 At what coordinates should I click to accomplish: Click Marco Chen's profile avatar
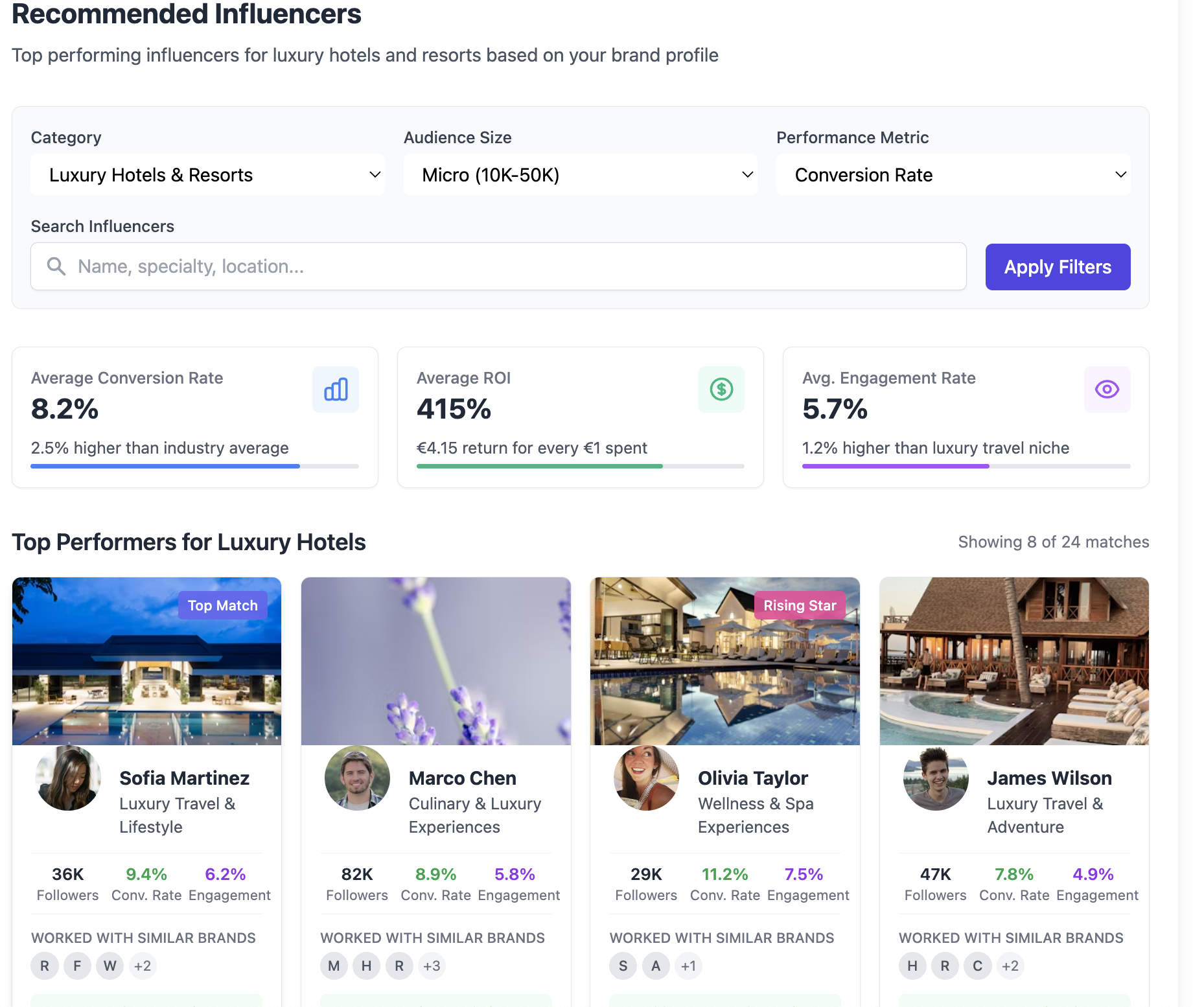pyautogui.click(x=357, y=778)
